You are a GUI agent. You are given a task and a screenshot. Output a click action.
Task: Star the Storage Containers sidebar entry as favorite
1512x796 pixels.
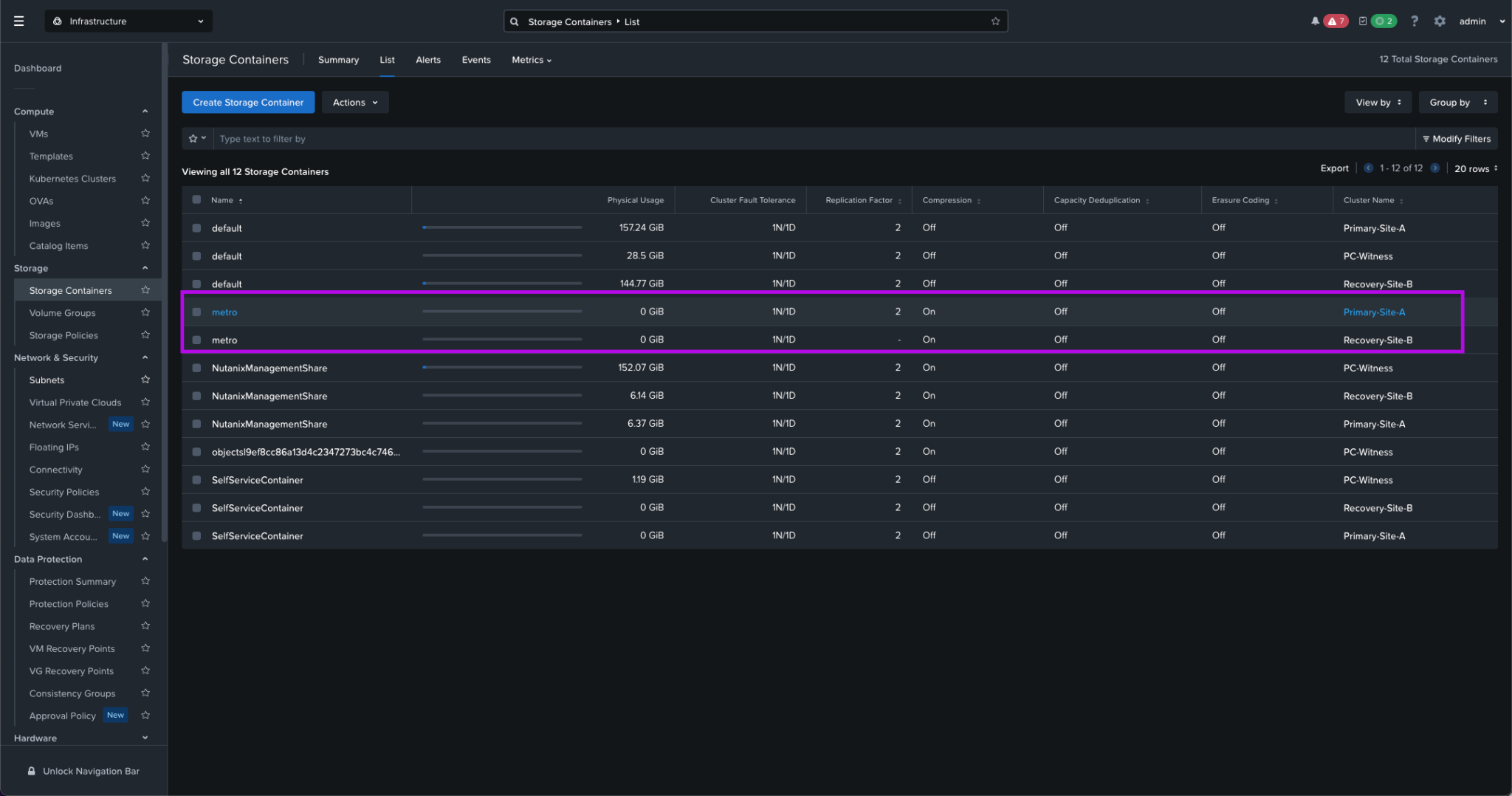pos(145,289)
